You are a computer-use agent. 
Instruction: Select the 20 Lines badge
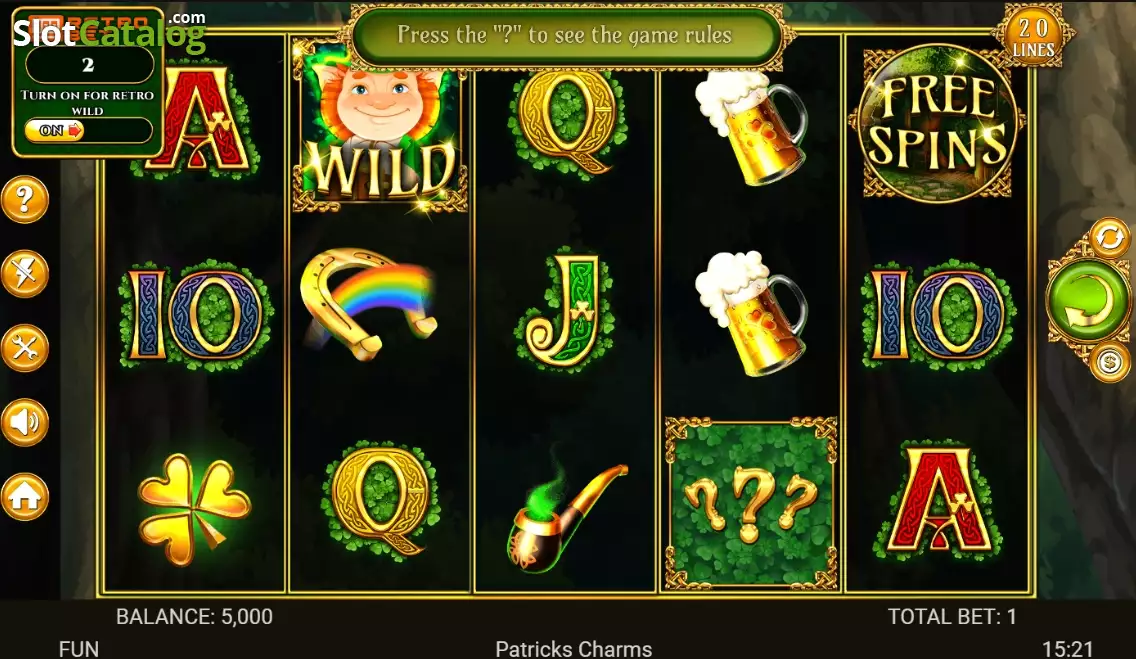1034,38
